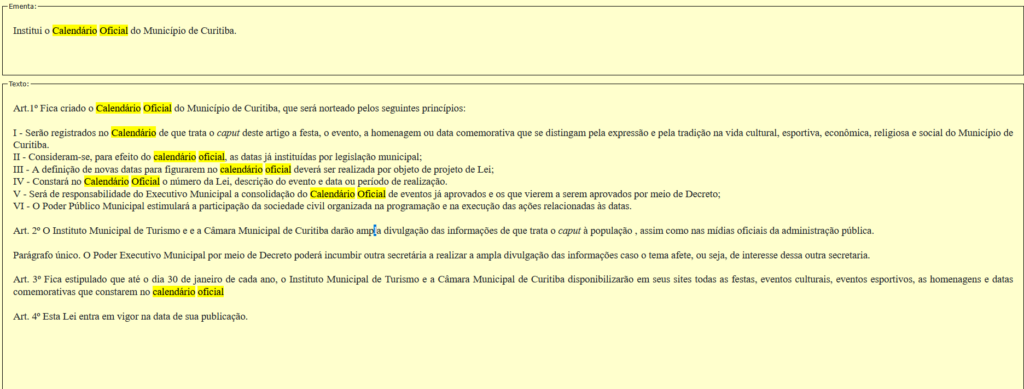The width and height of the screenshot is (1024, 389).
Task: Select highlighted "calendário oficial" in item II
Action: point(189,157)
